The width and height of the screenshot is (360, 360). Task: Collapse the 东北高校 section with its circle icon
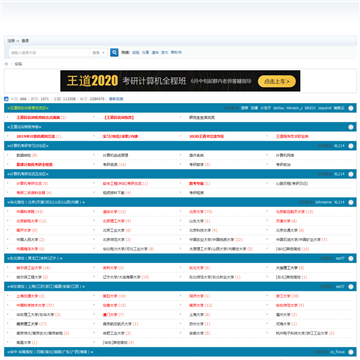coord(351,258)
